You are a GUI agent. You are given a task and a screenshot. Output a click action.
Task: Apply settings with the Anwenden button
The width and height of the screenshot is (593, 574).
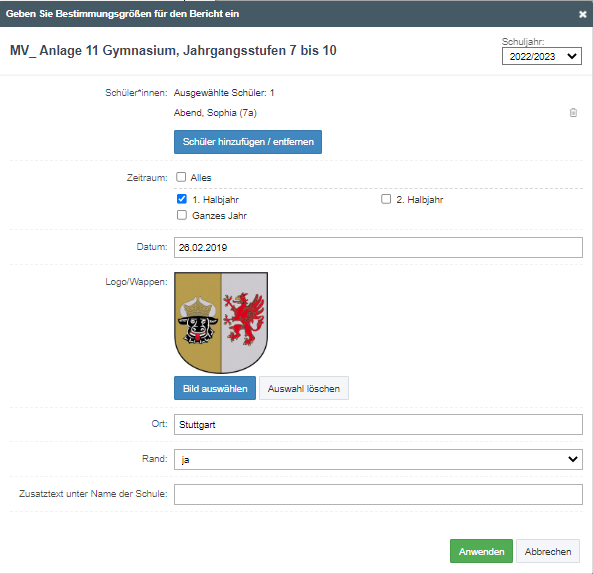[x=481, y=551]
